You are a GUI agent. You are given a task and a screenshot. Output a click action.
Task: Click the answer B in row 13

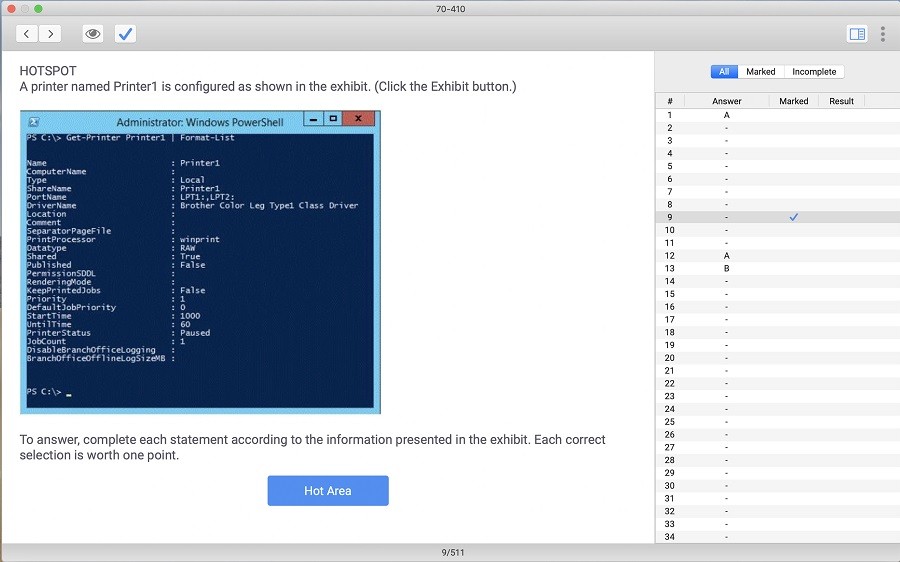pos(727,268)
